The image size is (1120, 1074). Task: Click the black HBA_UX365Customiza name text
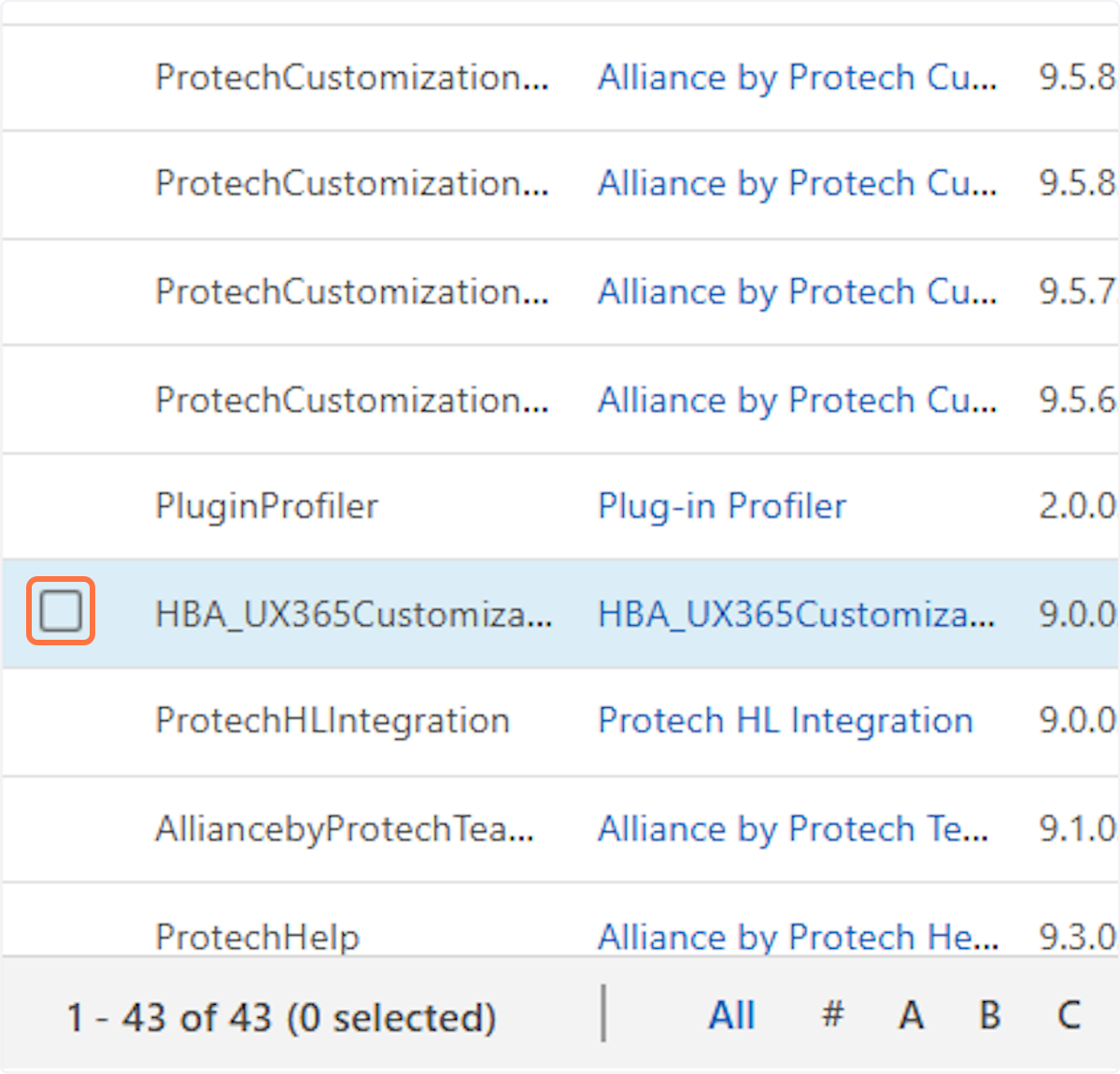[353, 615]
